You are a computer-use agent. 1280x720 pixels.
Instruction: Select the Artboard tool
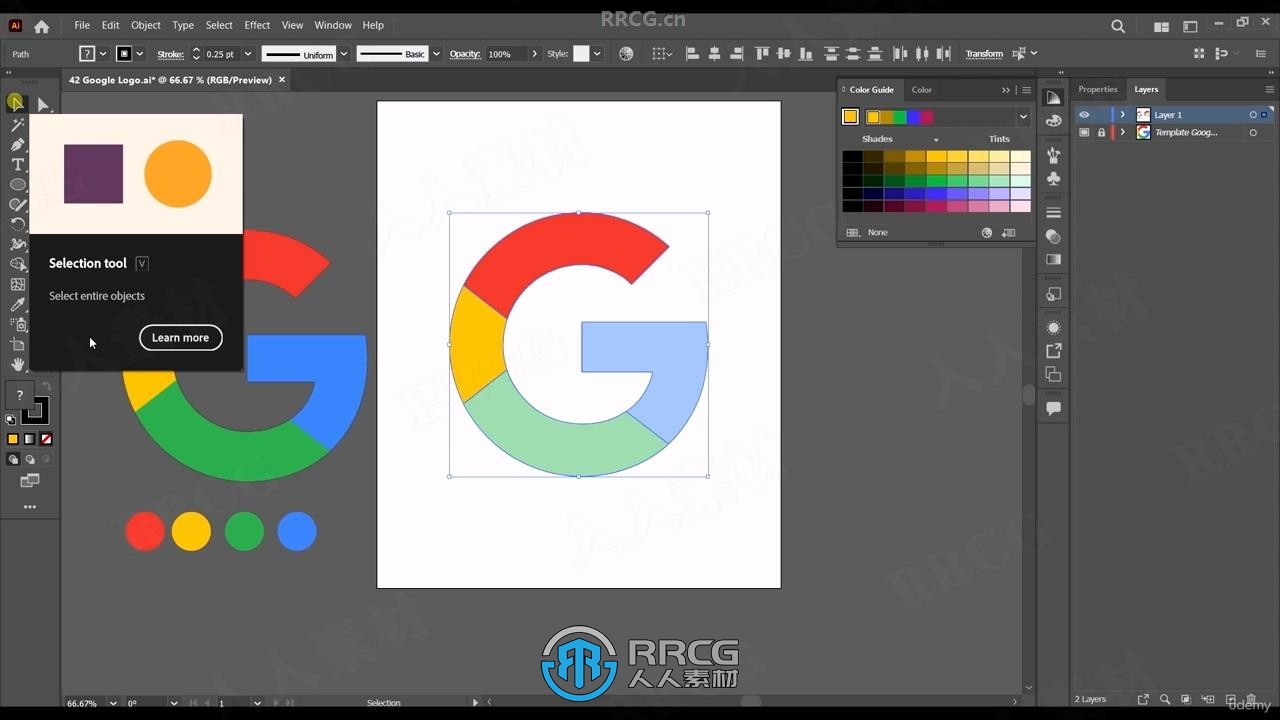tap(17, 344)
